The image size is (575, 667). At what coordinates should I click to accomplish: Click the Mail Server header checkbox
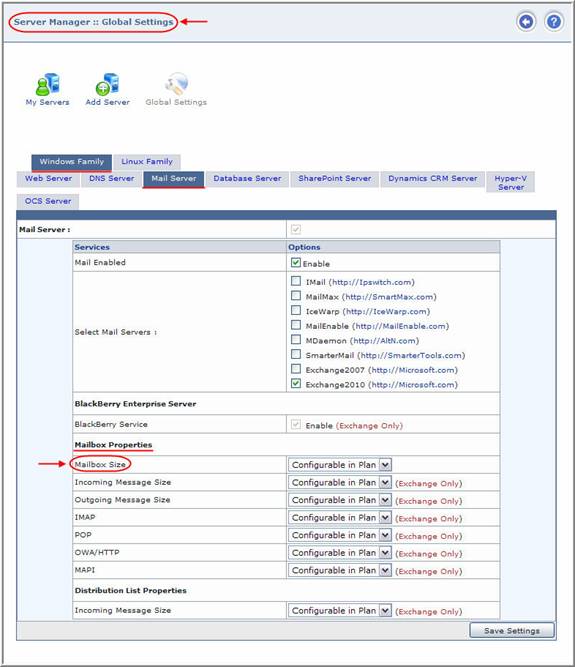pyautogui.click(x=296, y=230)
